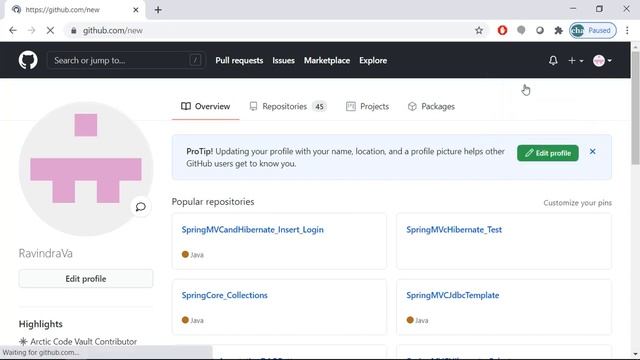Open the Explore page
Screen dimensions: 640x360
[373, 60]
